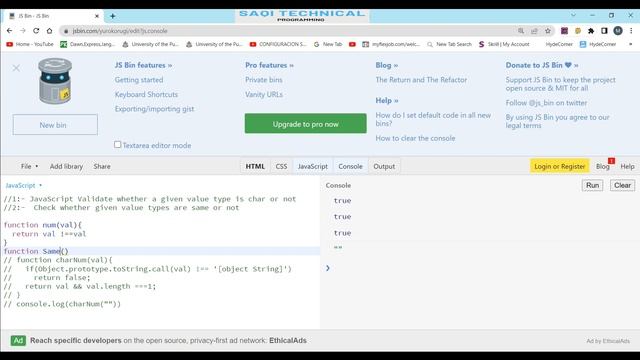Viewport: 640px width, 360px height.
Task: Open JS Bin features heading link
Action: pyautogui.click(x=143, y=65)
